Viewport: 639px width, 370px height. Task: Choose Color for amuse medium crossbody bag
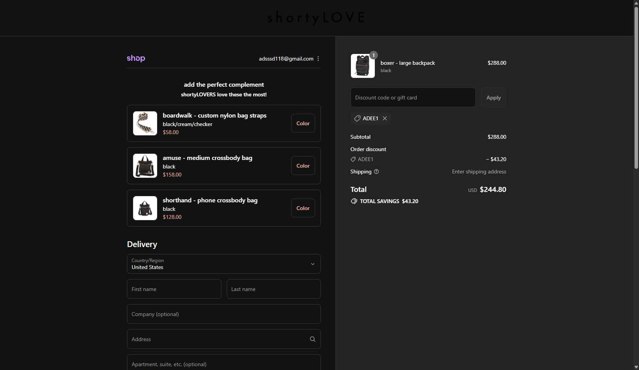303,166
